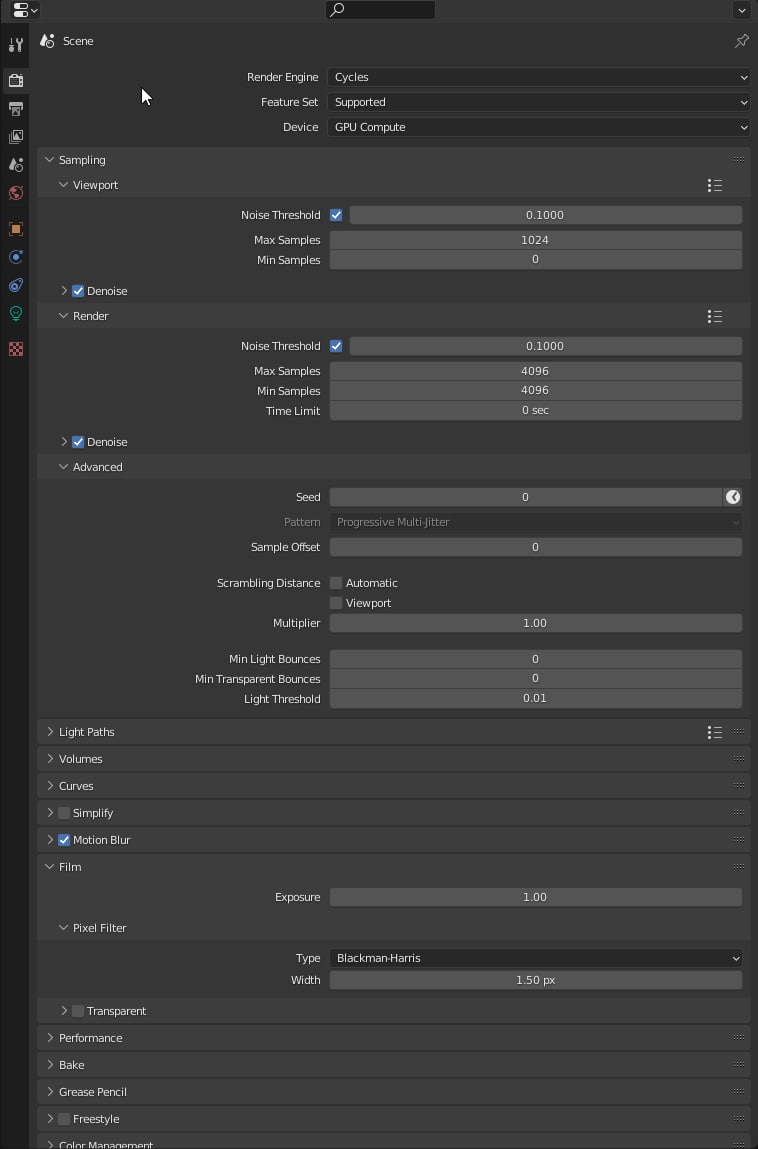The image size is (758, 1149).
Task: Expand the Viewport Denoise subpanel
Action: (x=64, y=291)
